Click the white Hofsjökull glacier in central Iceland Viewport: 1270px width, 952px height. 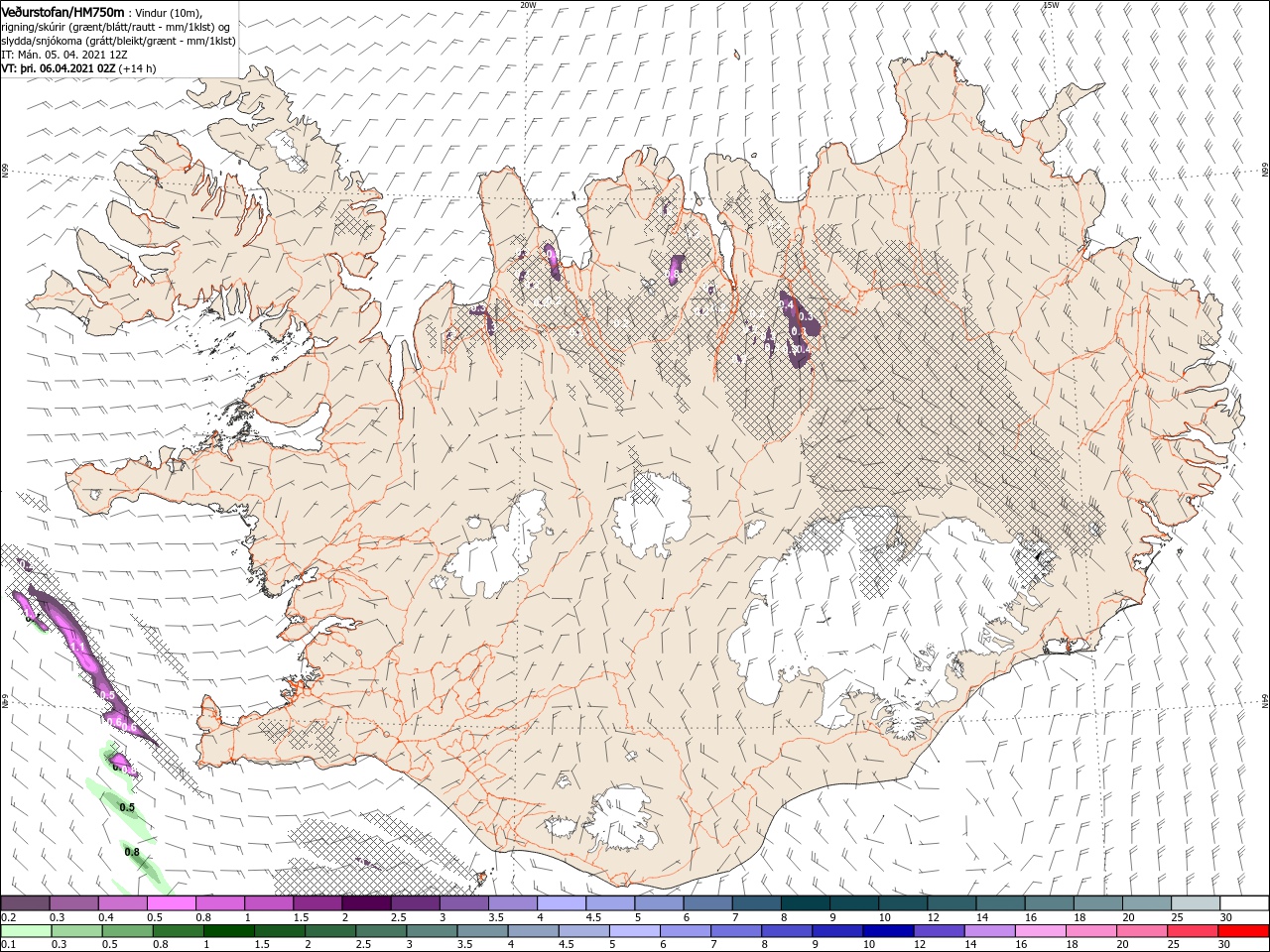point(653,514)
